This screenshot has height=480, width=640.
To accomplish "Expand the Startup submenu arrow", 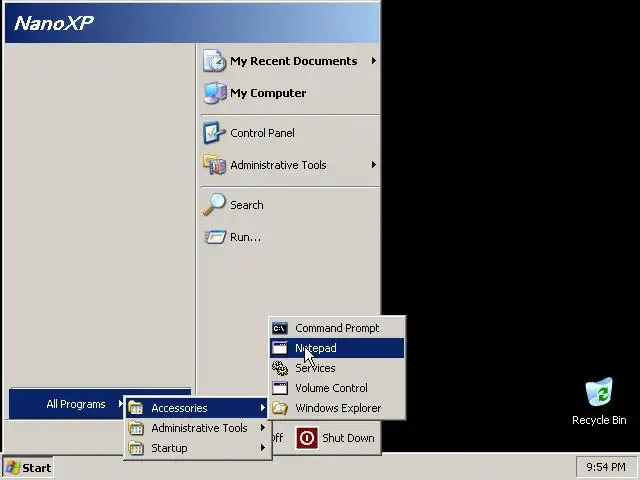I will pyautogui.click(x=263, y=448).
